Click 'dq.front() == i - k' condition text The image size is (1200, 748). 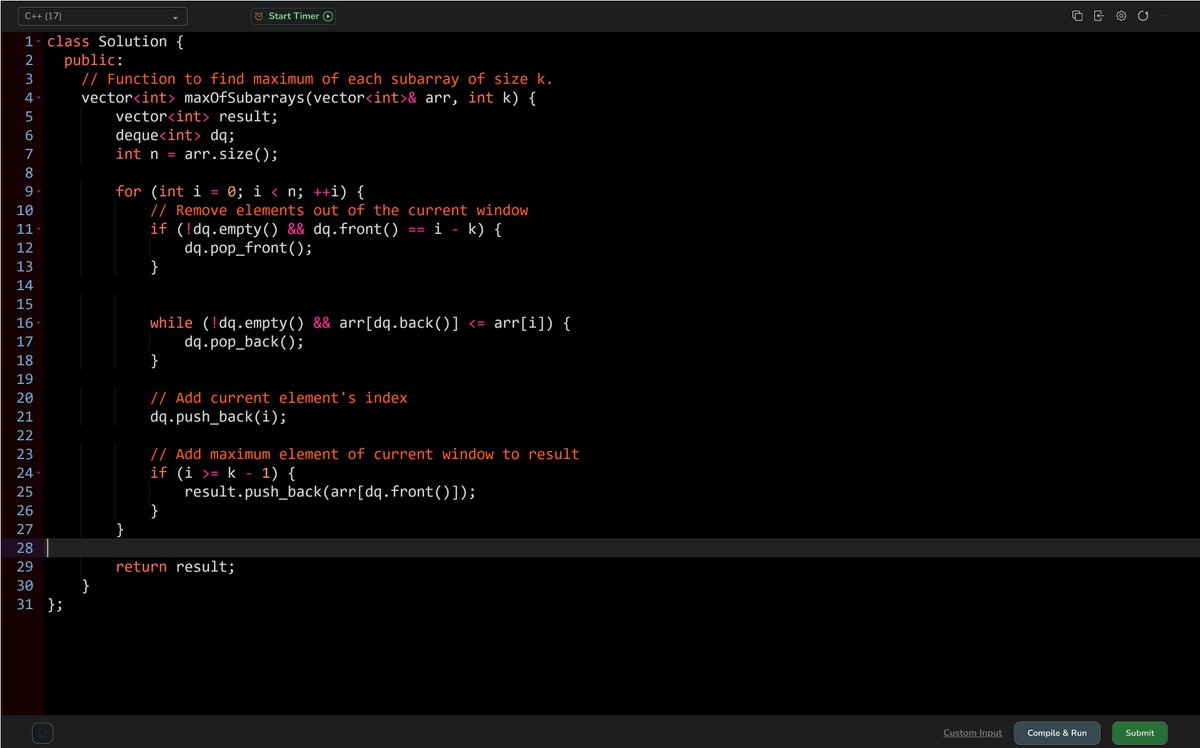click(399, 229)
